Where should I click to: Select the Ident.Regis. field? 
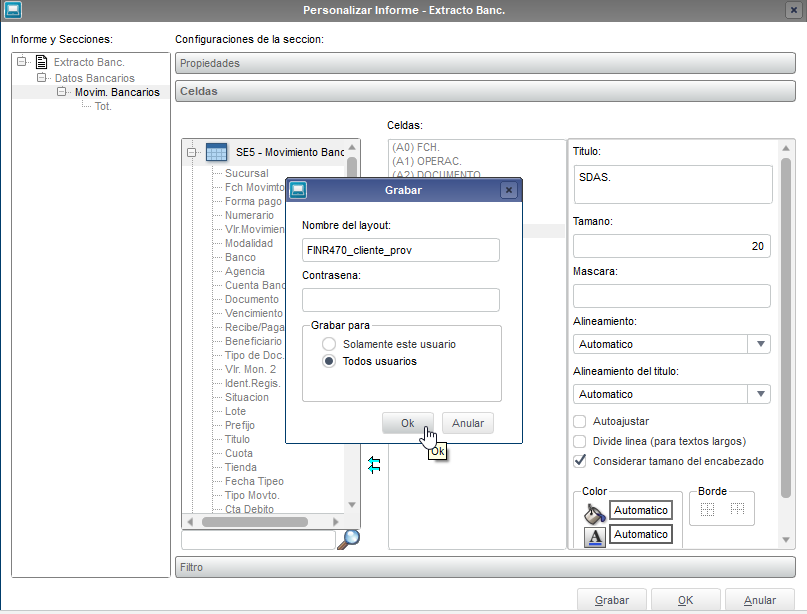coord(253,383)
